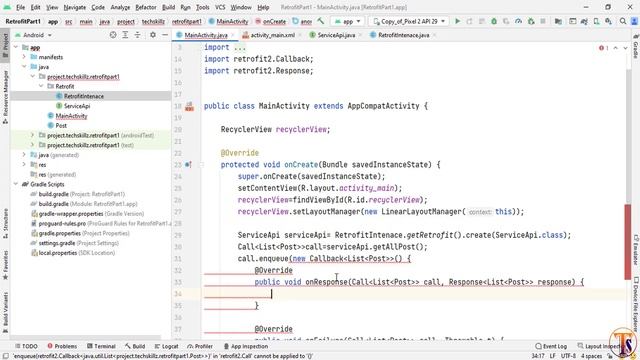
Task: Toggle the Project tool window tab
Action: (x=5, y=45)
